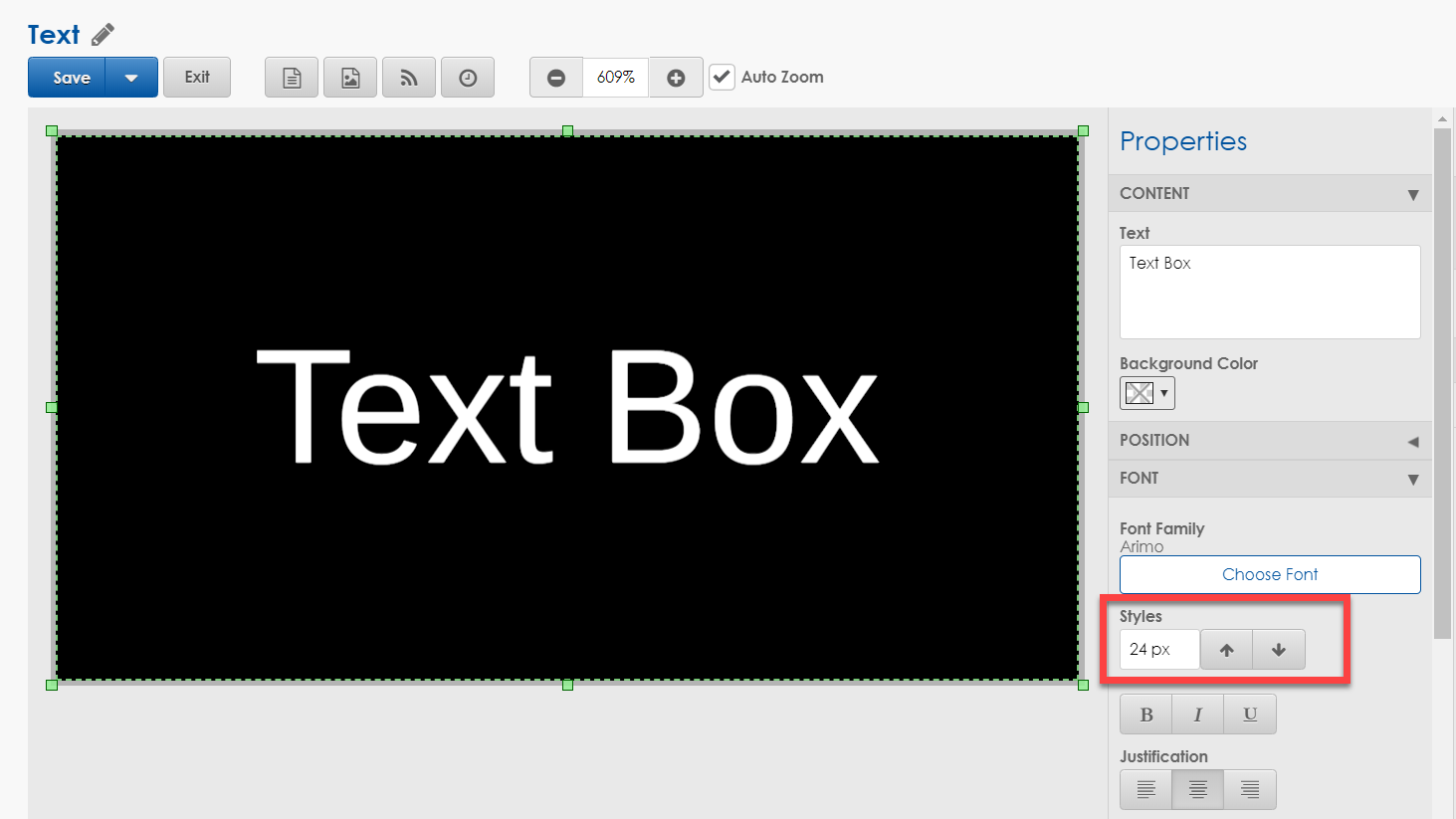Zoom out with the minus button
This screenshot has width=1456, height=819.
click(x=556, y=78)
